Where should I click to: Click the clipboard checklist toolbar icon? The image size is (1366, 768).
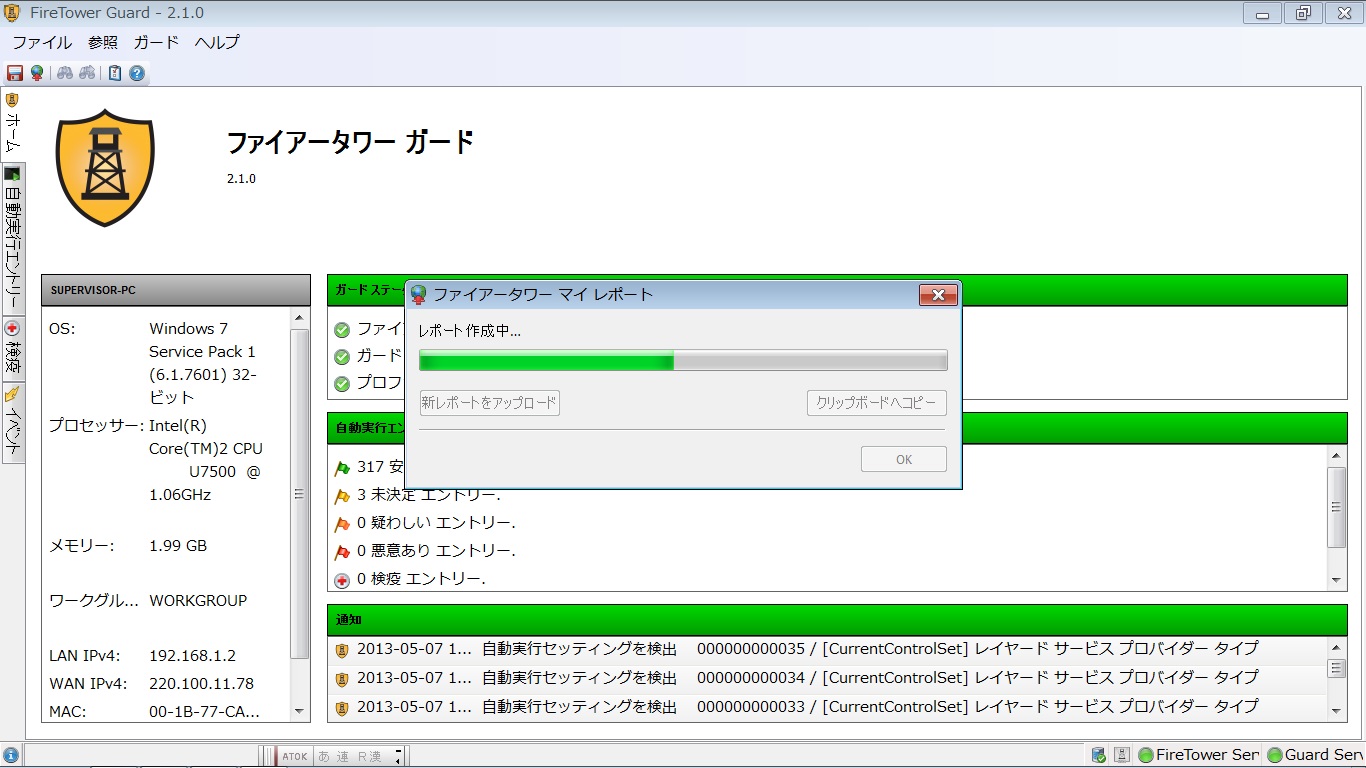(115, 73)
